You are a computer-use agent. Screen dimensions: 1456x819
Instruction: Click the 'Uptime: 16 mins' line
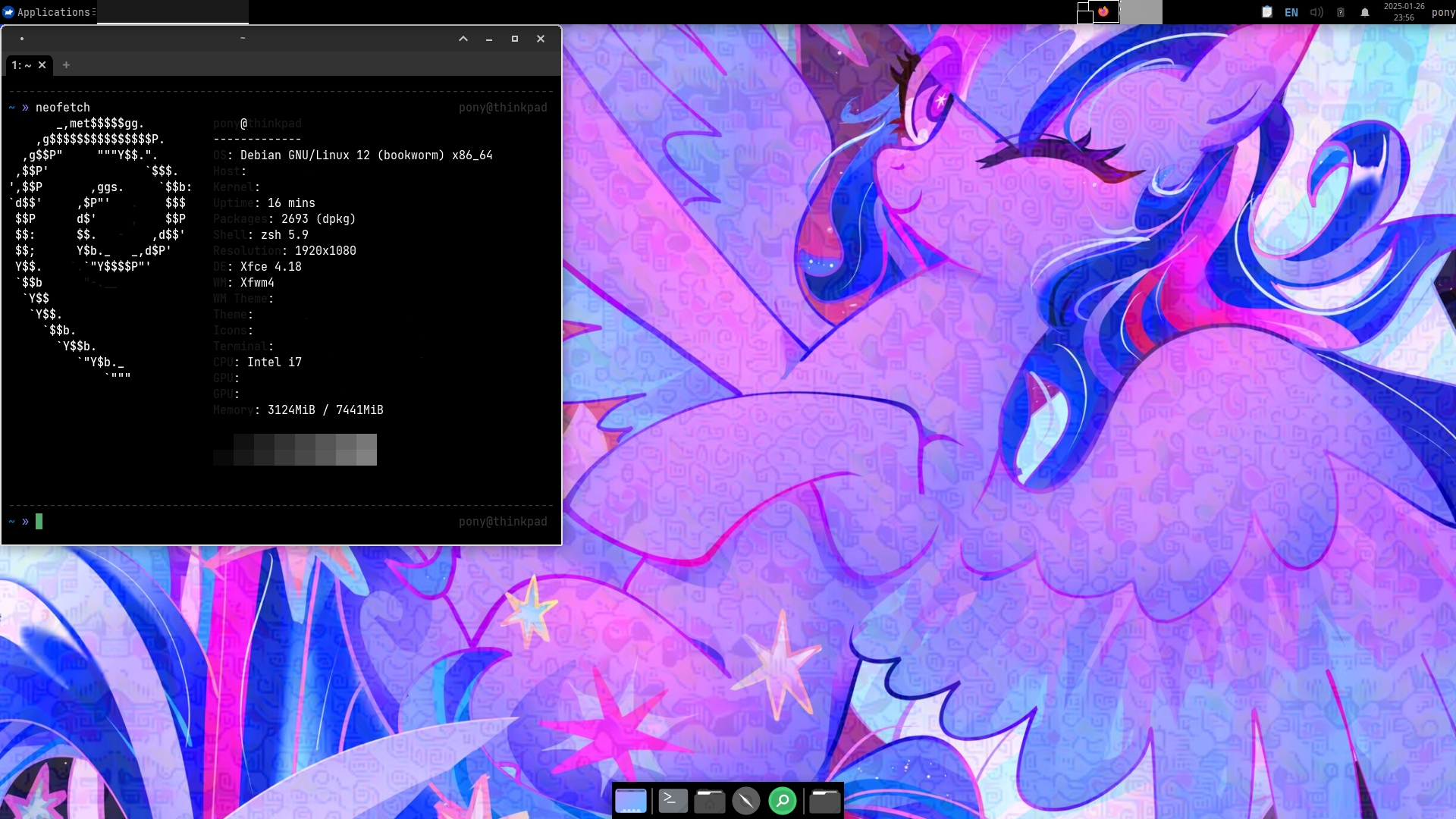click(264, 203)
